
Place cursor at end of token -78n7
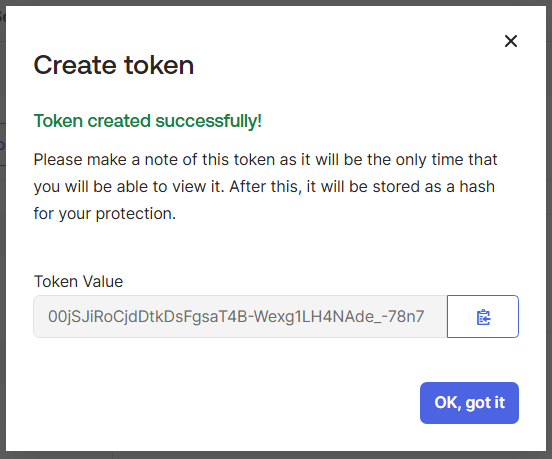click(x=425, y=316)
